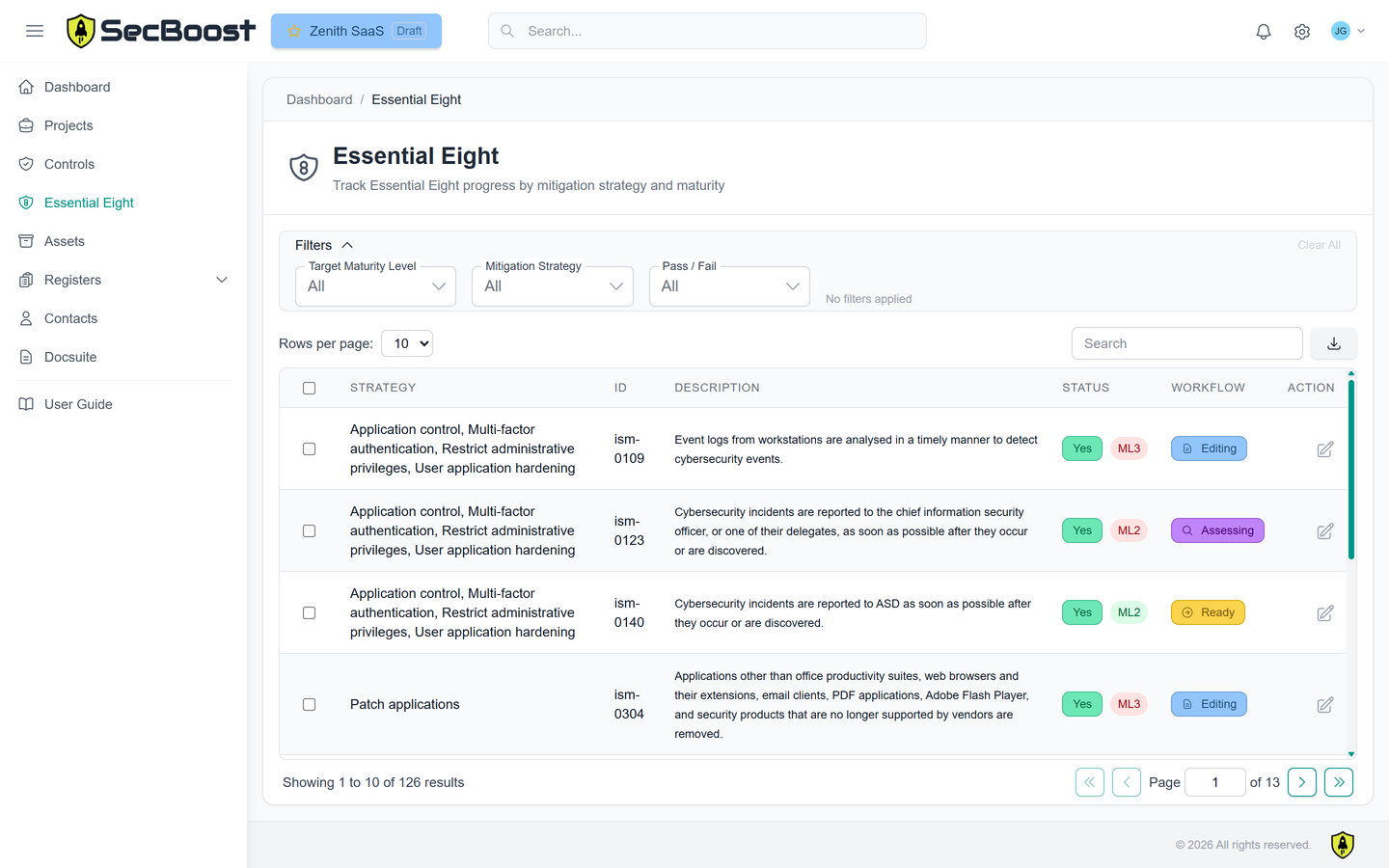
Task: Select the checkbox for Patch applications row
Action: coord(309,704)
